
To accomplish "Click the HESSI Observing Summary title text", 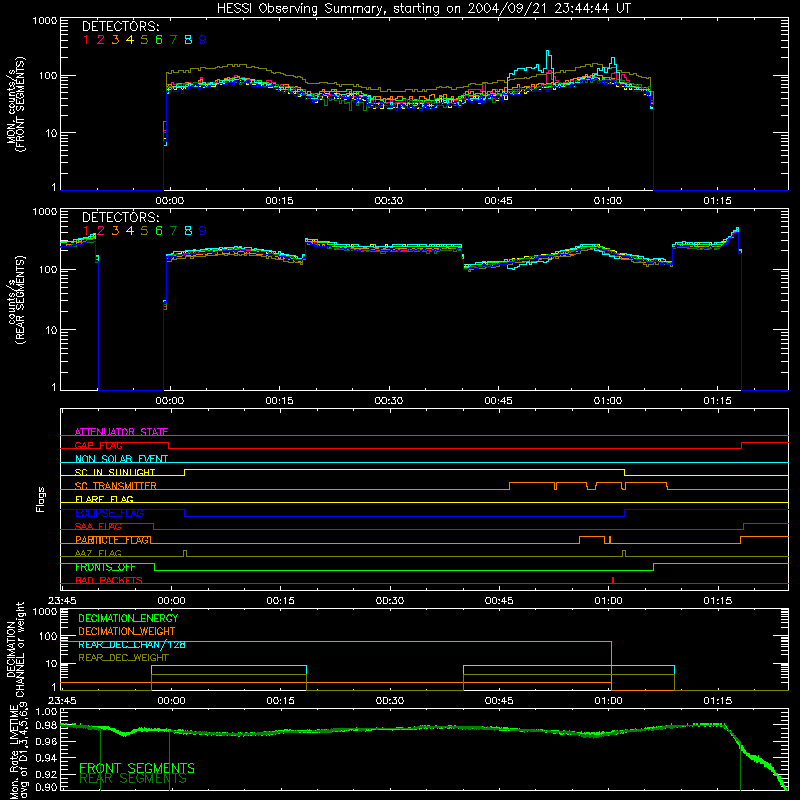I will point(424,9).
